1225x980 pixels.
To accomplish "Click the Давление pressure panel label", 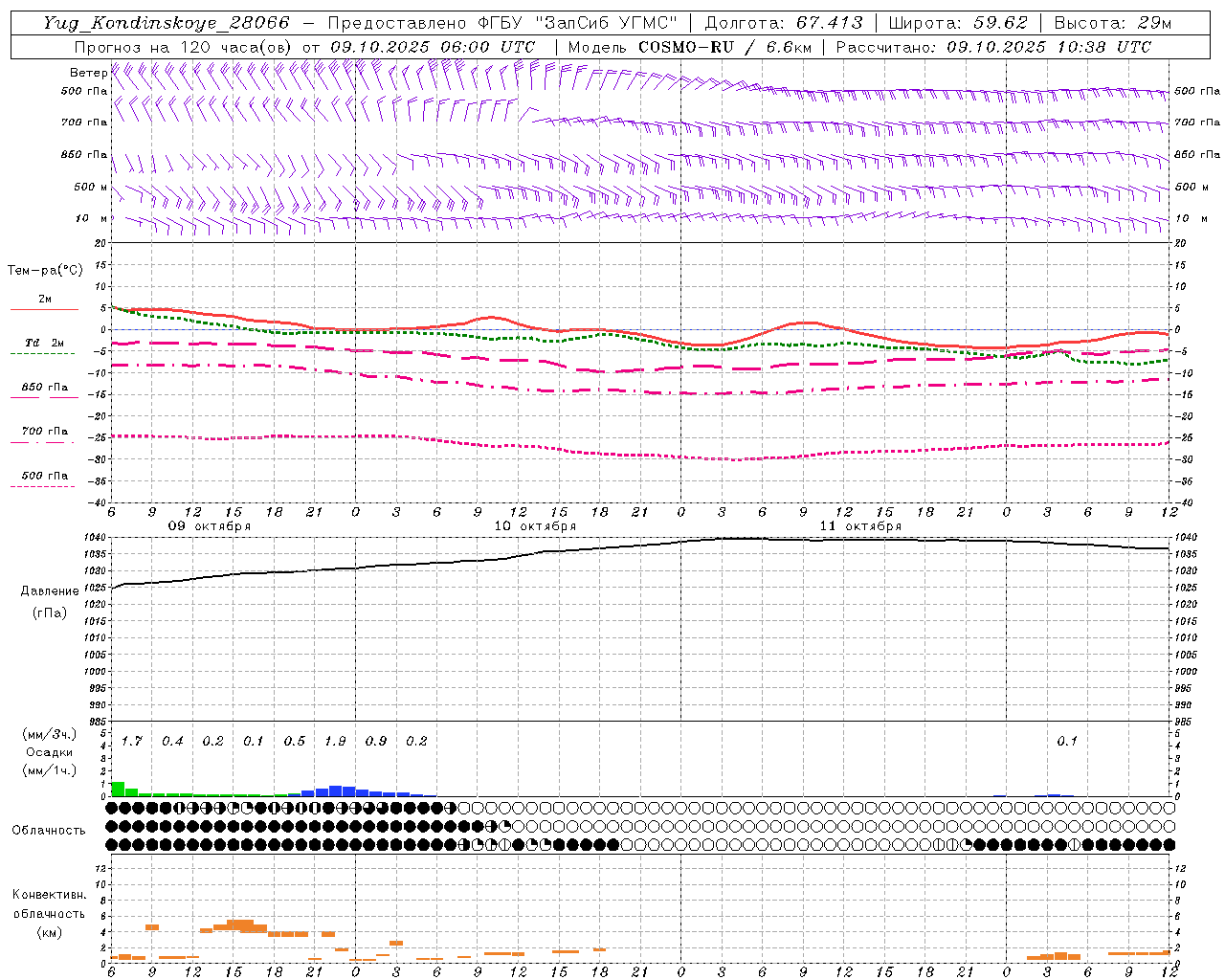I will (50, 591).
